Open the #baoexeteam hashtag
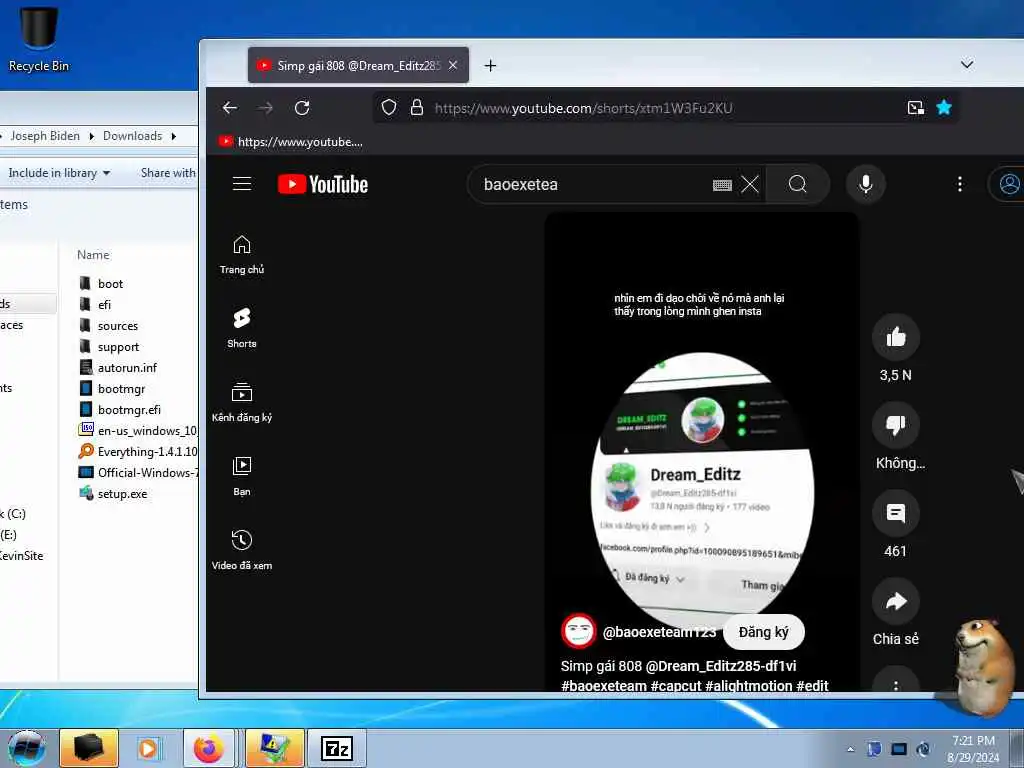 [603, 686]
